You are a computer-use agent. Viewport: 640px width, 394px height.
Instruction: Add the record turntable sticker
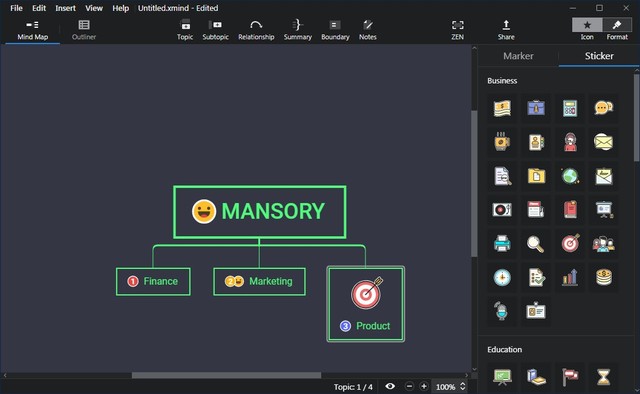(x=502, y=210)
